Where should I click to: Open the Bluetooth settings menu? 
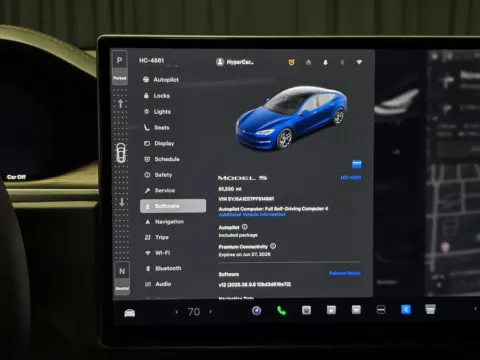(163, 268)
